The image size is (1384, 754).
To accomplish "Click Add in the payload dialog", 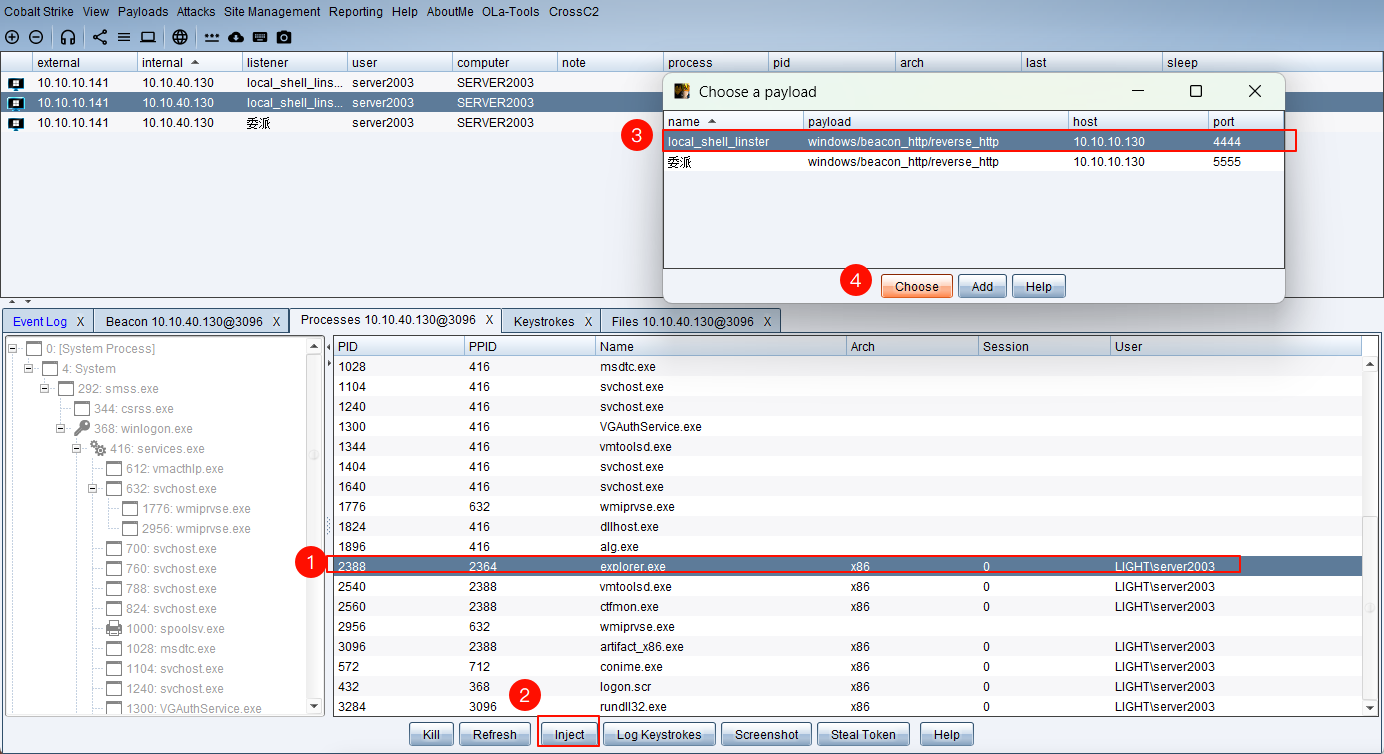I will coord(982,287).
